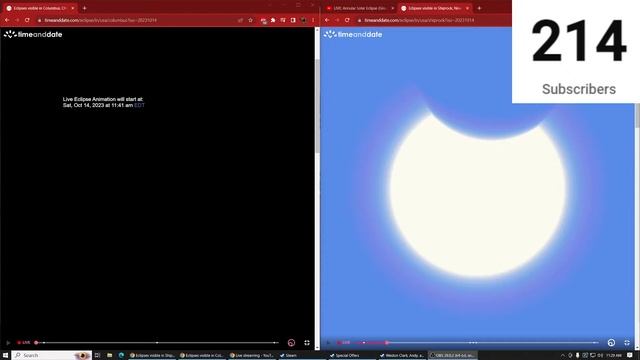640x360 pixels.
Task: Select the 'Eclipses visible in Shiprock' tab
Action: (x=435, y=8)
